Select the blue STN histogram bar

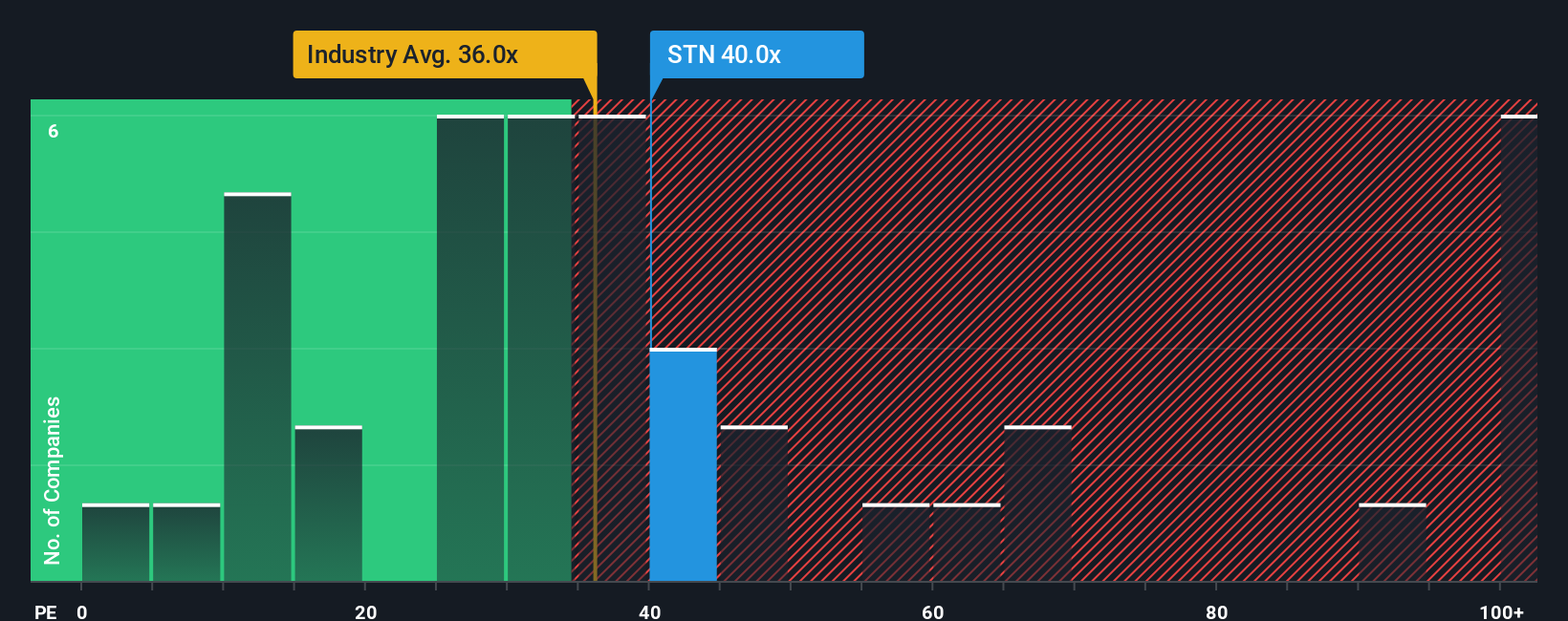684,465
